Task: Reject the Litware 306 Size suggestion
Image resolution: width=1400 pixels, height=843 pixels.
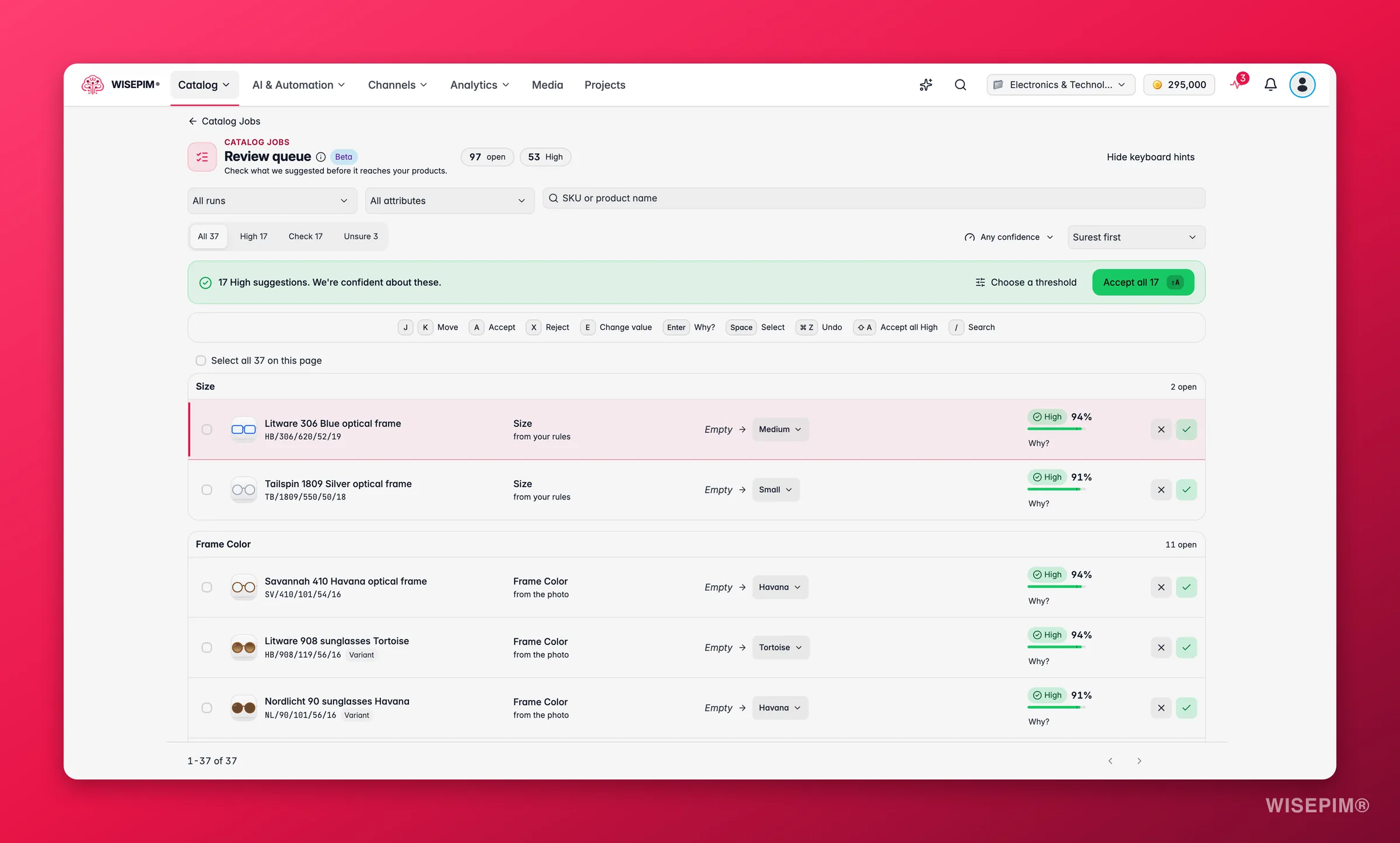Action: click(x=1161, y=429)
